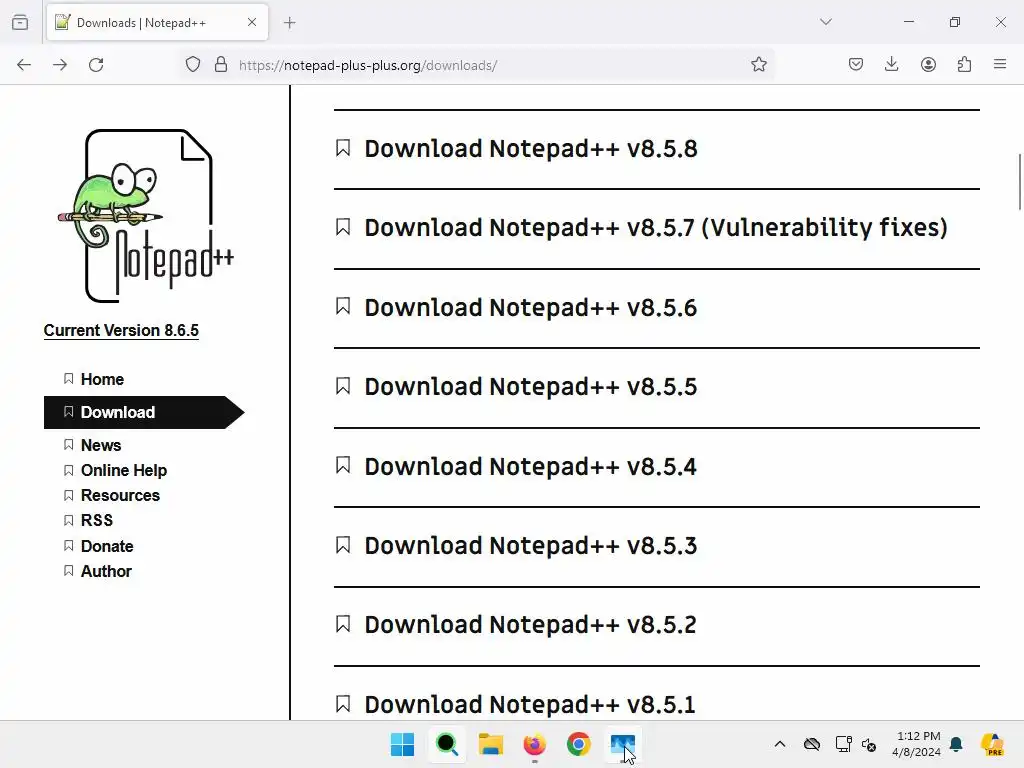
Task: Click the Firefox back arrow button
Action: click(24, 65)
